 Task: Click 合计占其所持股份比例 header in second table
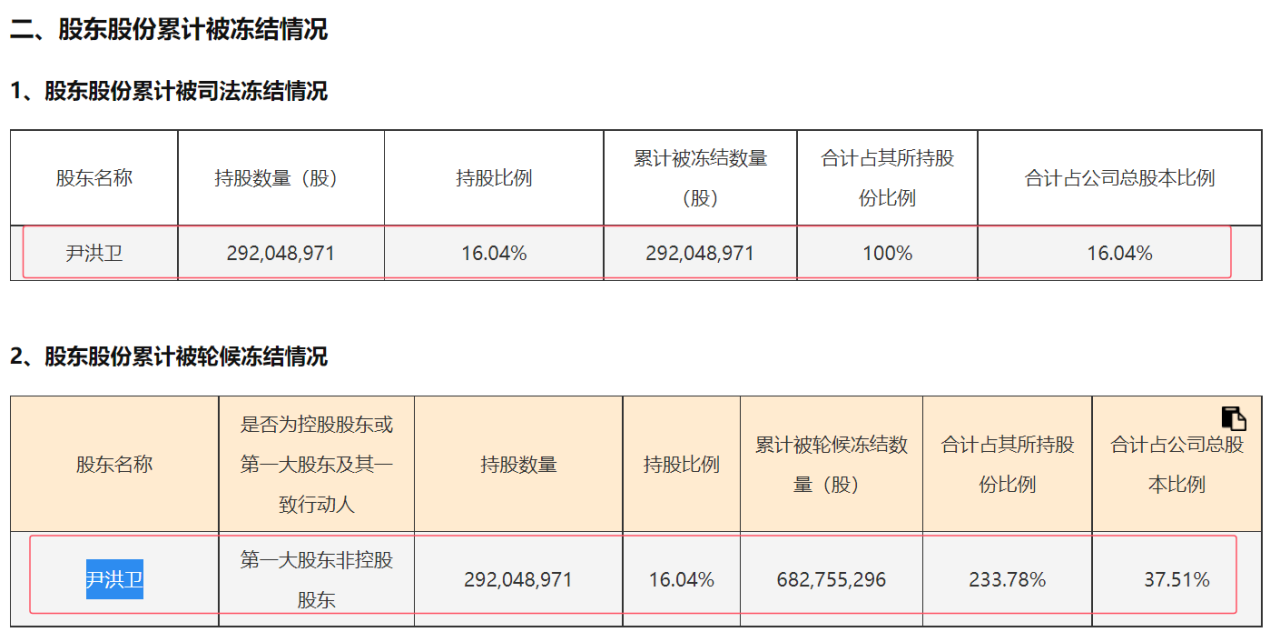(1007, 464)
